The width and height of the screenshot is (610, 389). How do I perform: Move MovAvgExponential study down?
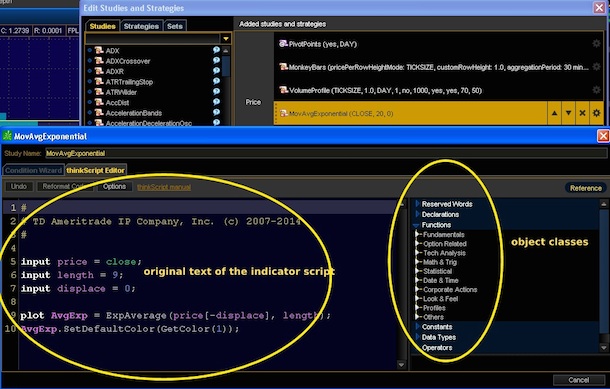(x=568, y=113)
